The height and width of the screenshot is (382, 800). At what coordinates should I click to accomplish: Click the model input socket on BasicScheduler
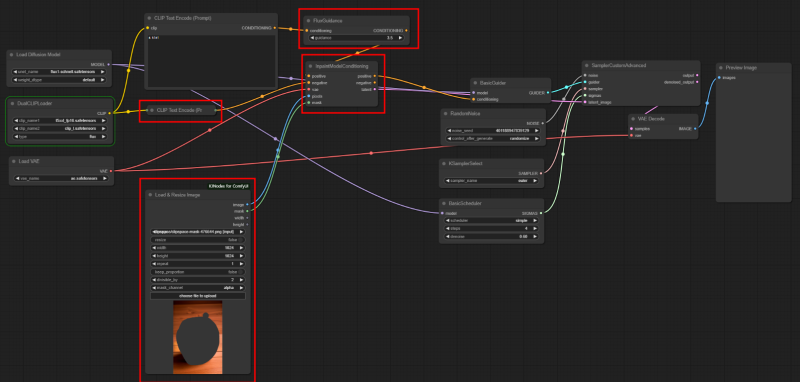point(442,213)
